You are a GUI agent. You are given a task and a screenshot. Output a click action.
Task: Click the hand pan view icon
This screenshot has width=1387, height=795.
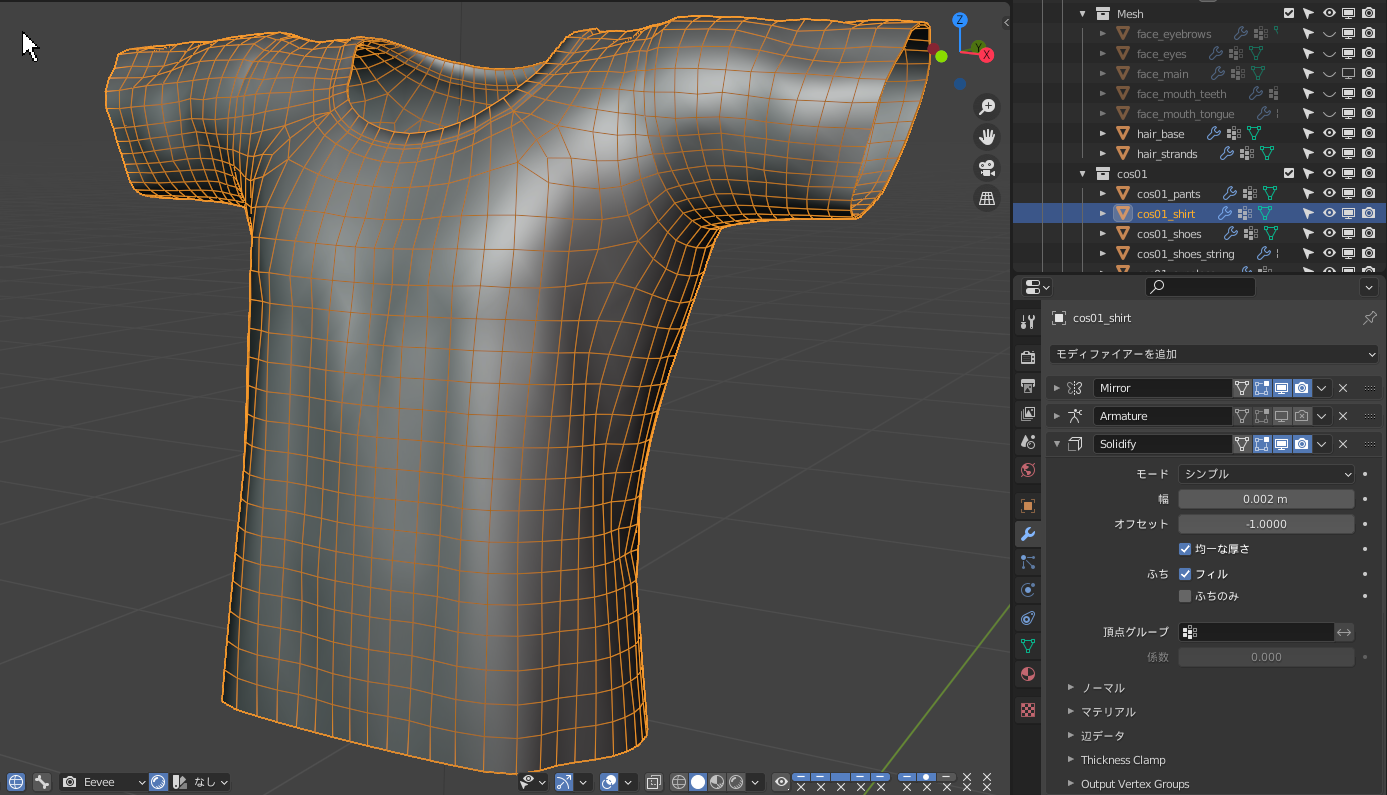pyautogui.click(x=987, y=137)
